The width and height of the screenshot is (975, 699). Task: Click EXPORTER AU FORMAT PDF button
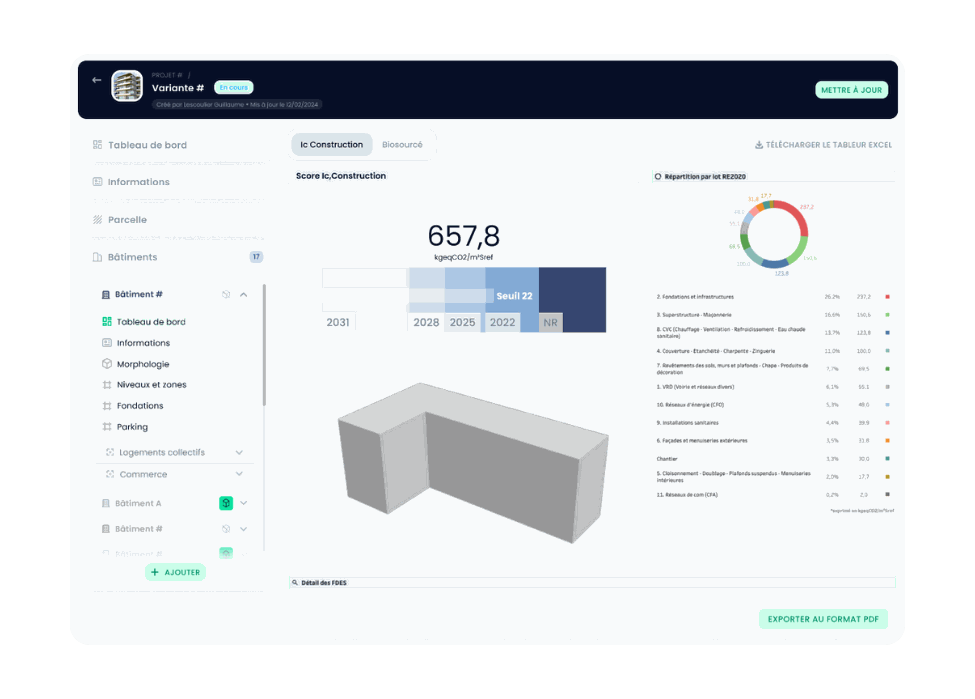click(823, 619)
